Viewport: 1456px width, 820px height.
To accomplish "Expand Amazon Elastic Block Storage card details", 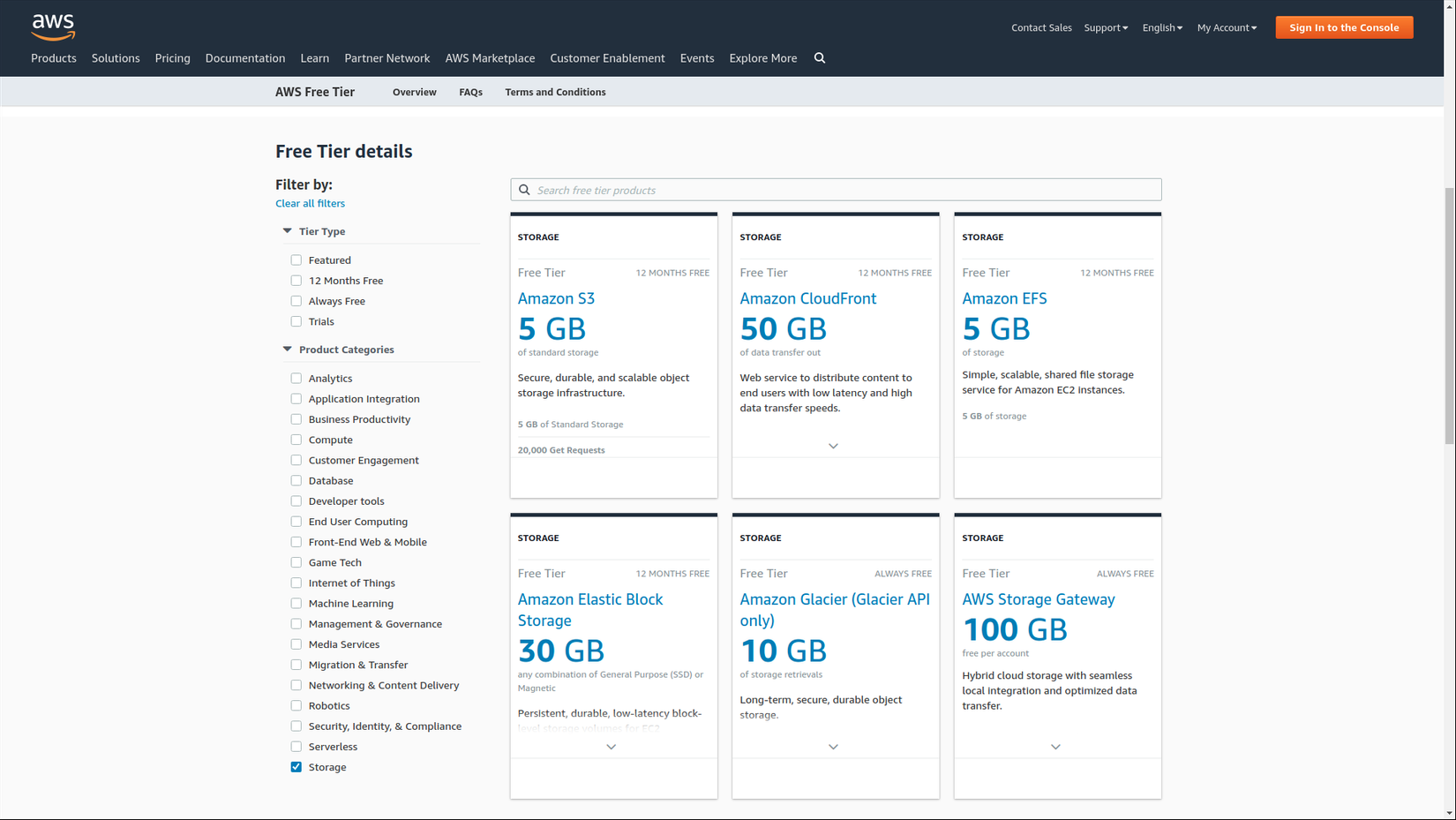I will pyautogui.click(x=611, y=748).
